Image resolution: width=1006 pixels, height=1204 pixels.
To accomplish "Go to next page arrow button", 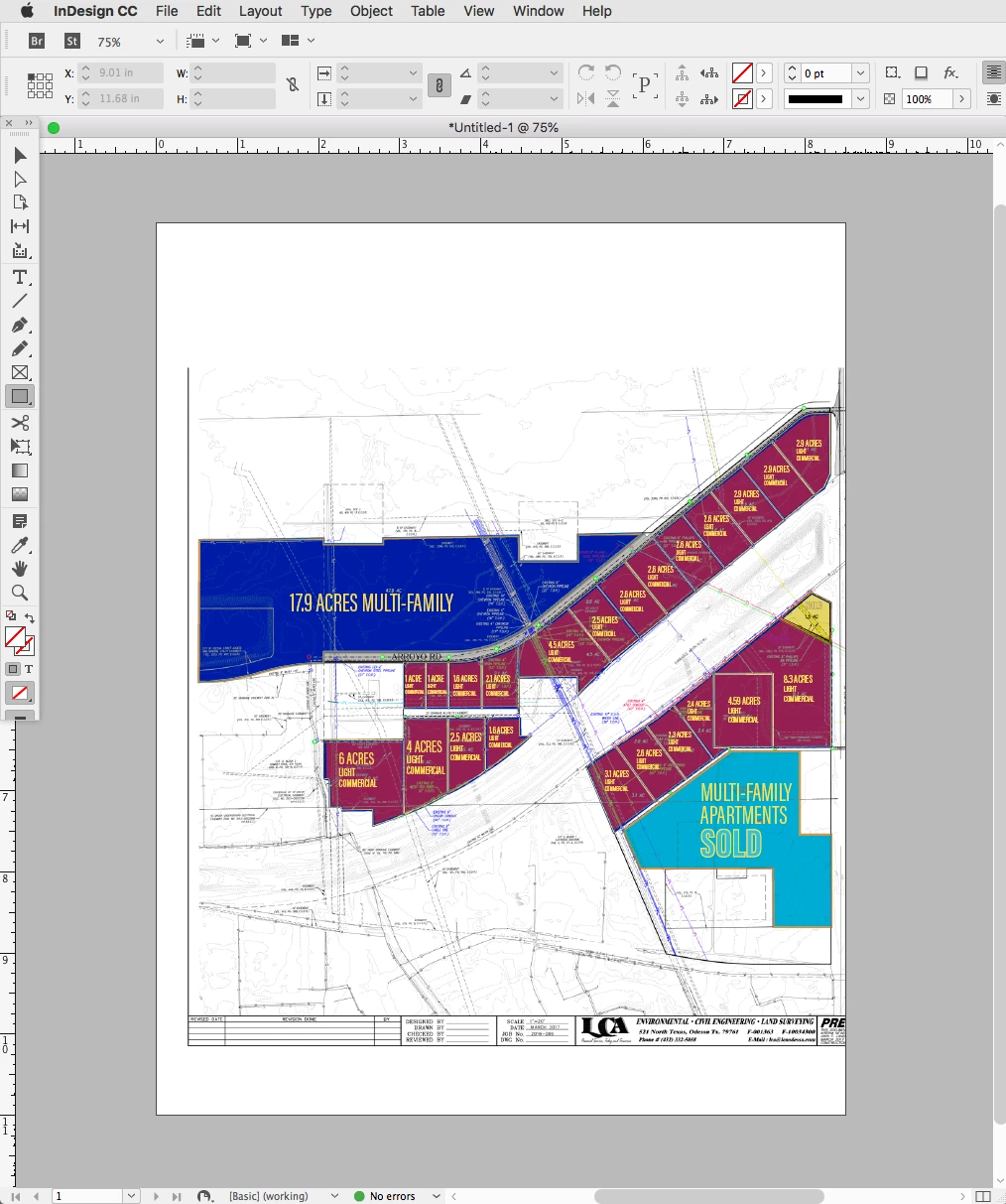I will (156, 1196).
